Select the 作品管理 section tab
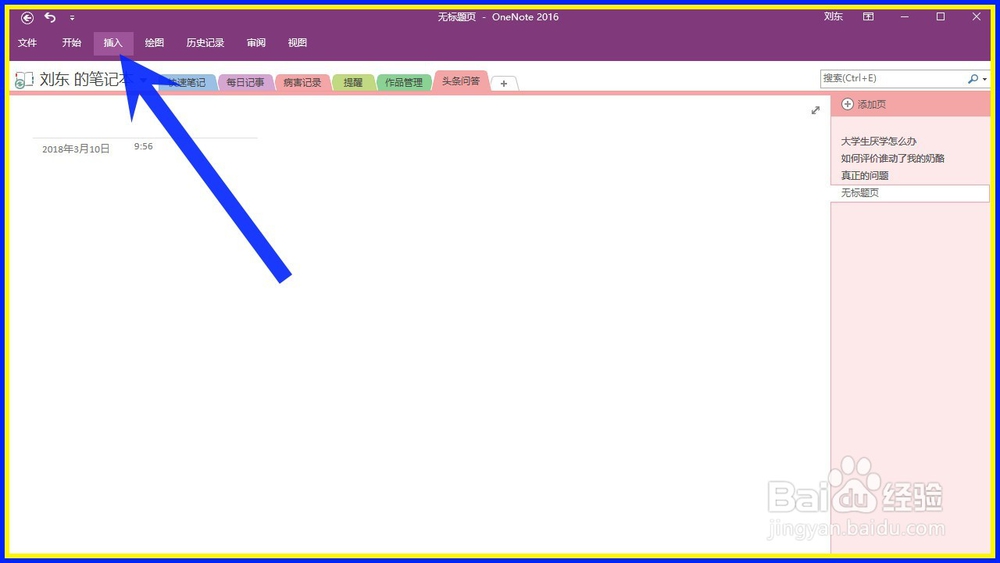 [404, 82]
